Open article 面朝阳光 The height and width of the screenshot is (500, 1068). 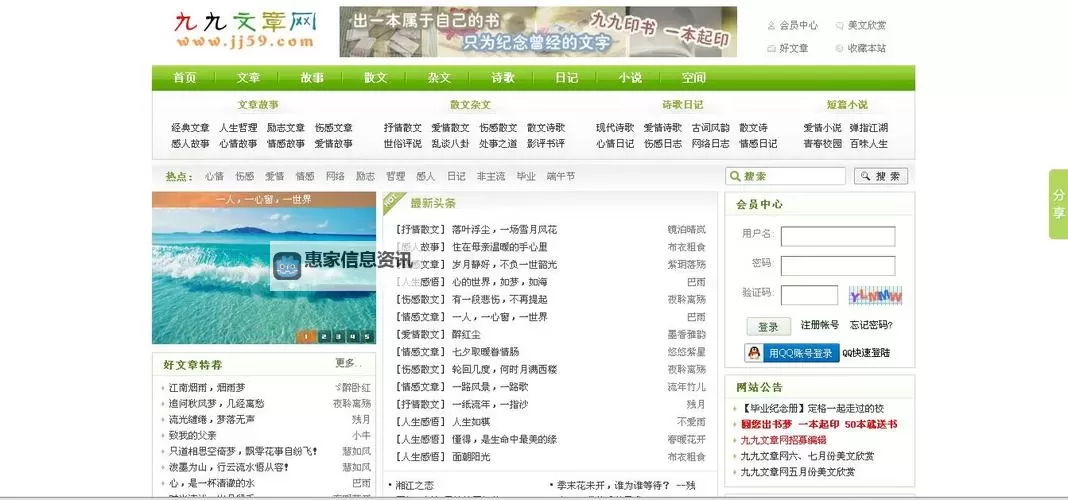click(x=471, y=456)
